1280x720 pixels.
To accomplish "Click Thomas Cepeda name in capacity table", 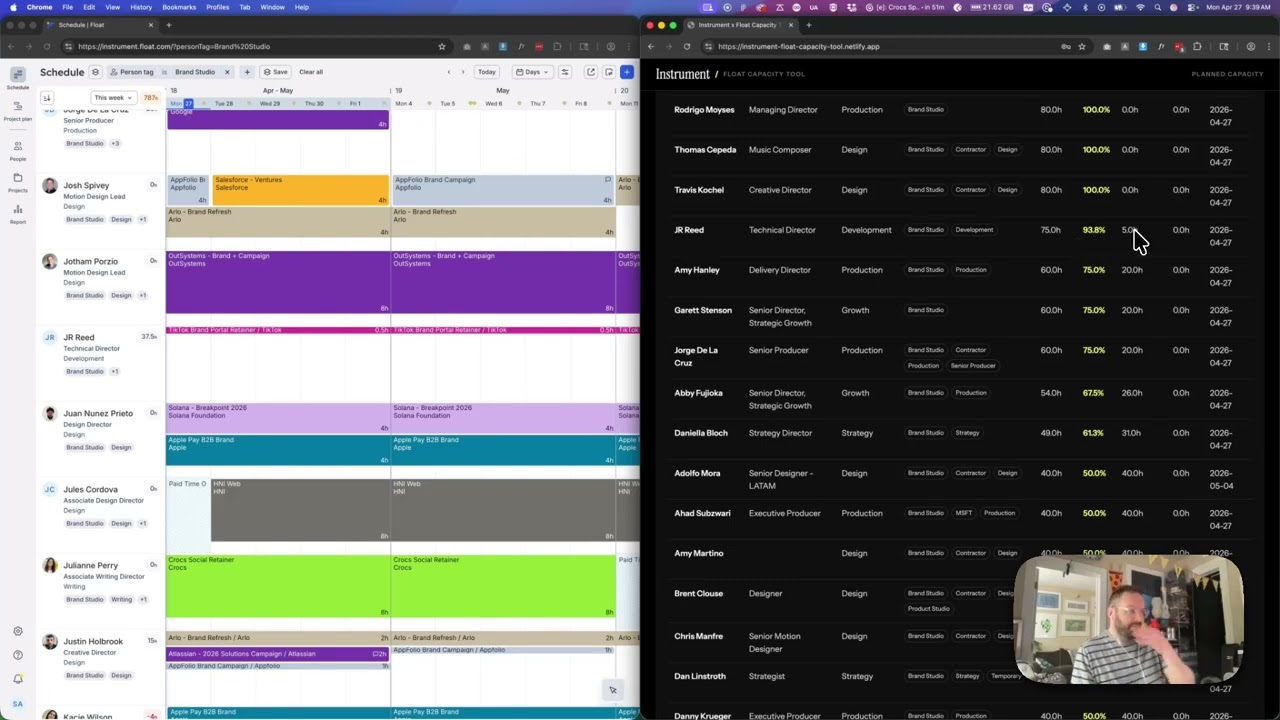I will coord(705,150).
